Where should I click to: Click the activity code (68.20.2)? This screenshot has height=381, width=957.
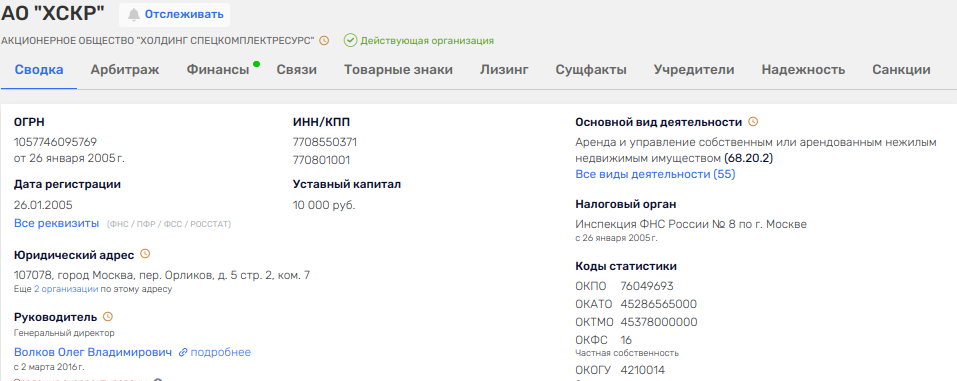tap(748, 158)
